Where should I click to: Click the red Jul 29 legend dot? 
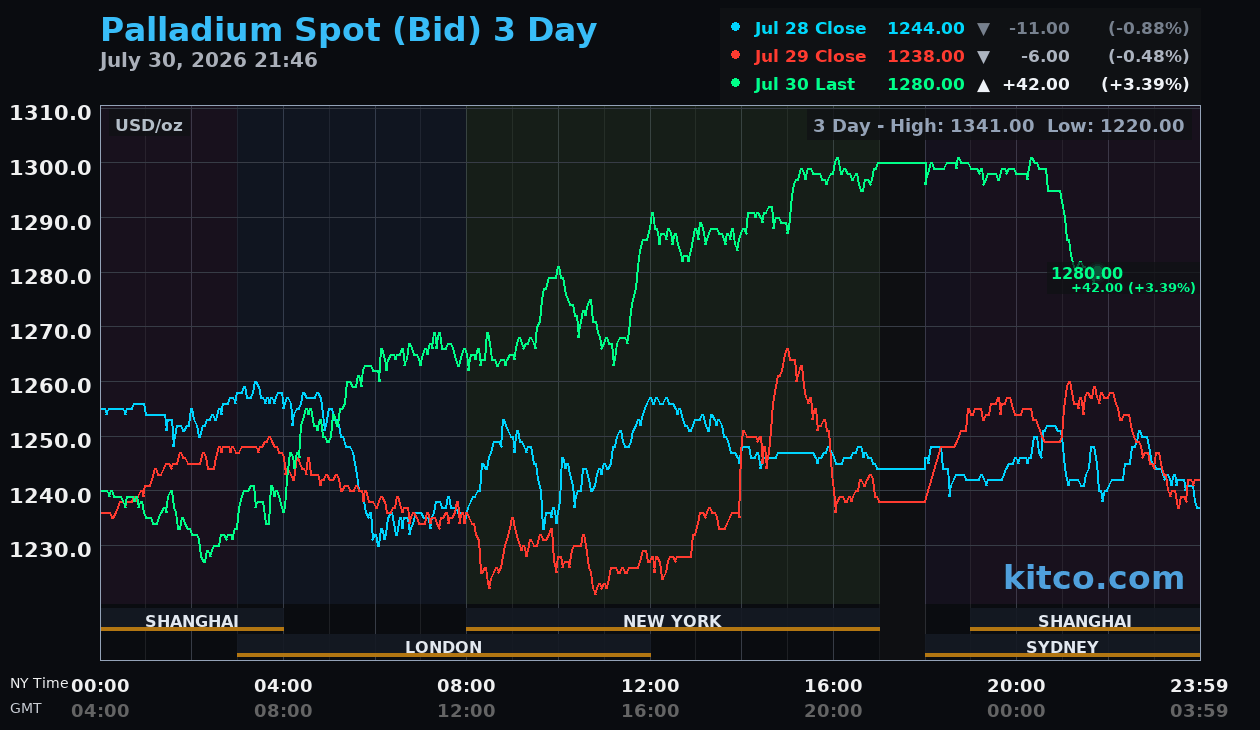[736, 56]
